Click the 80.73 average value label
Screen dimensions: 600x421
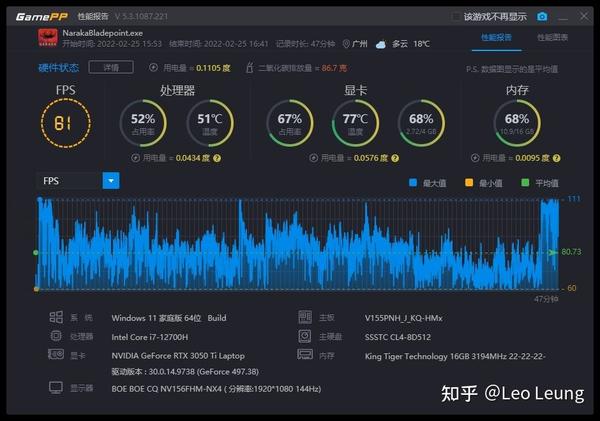pyautogui.click(x=571, y=251)
